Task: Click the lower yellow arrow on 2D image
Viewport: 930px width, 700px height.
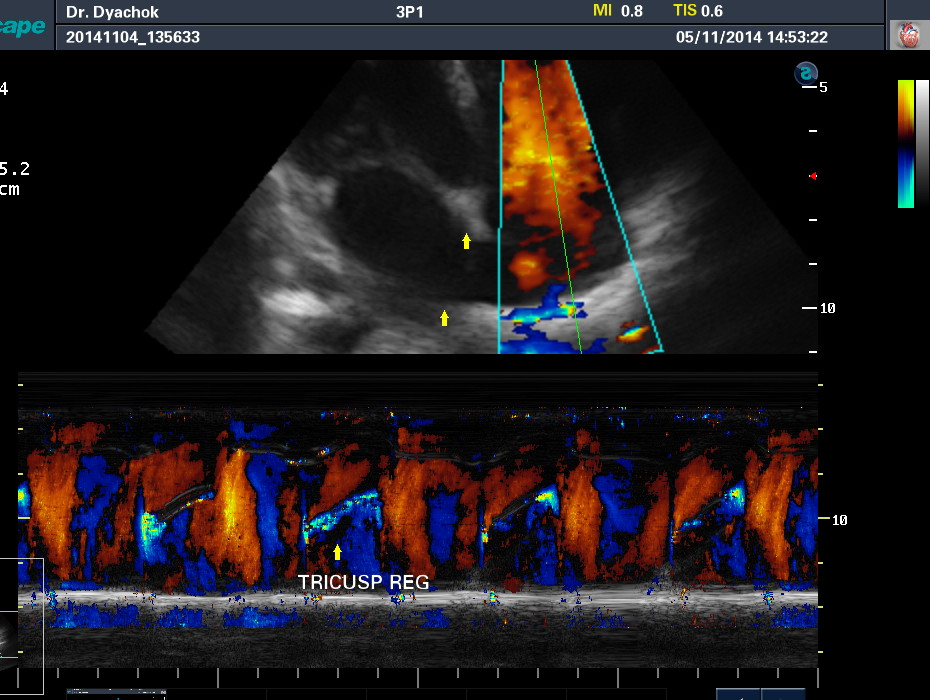Action: (x=444, y=318)
